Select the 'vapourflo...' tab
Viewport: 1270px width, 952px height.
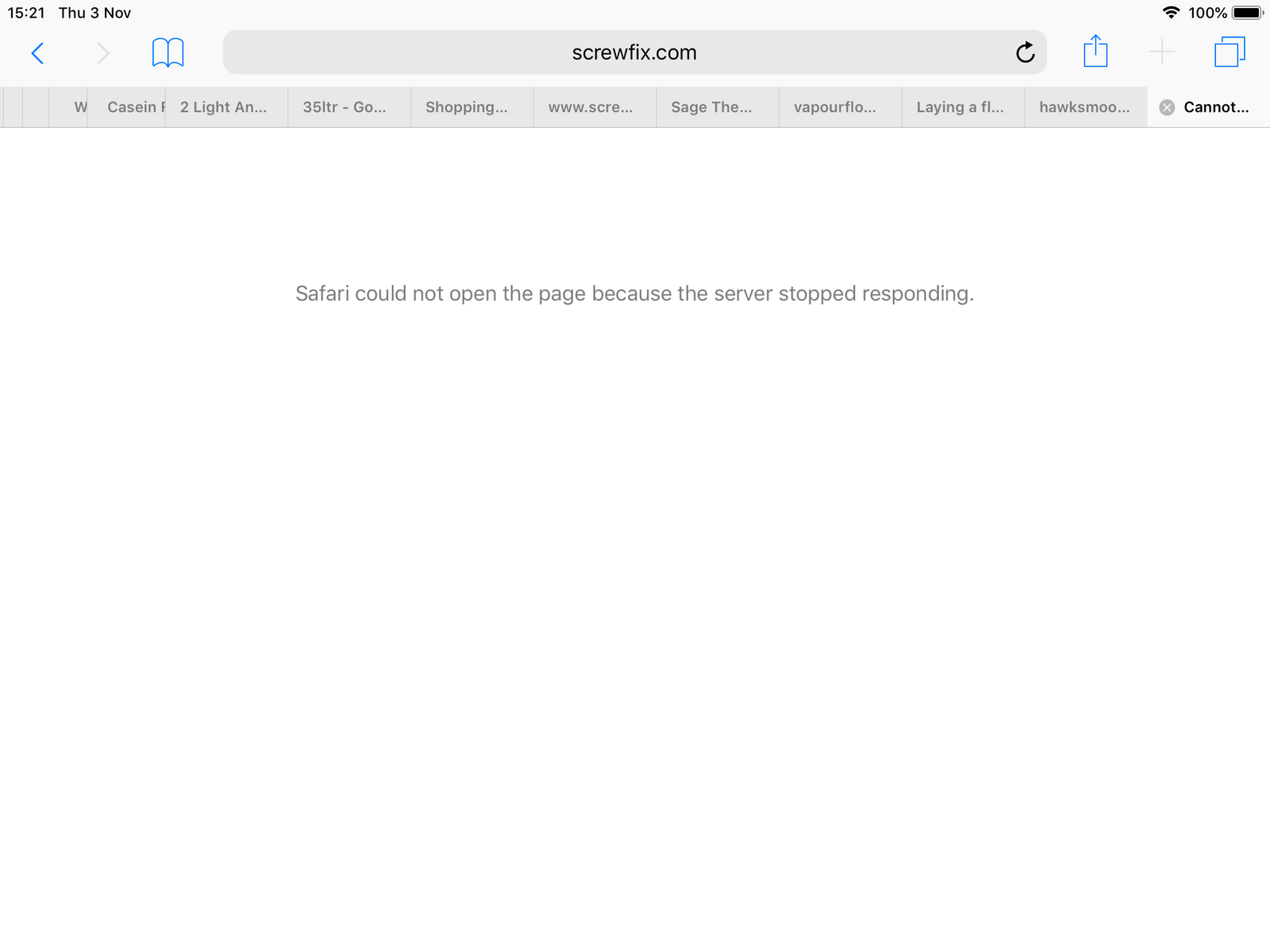pyautogui.click(x=837, y=107)
